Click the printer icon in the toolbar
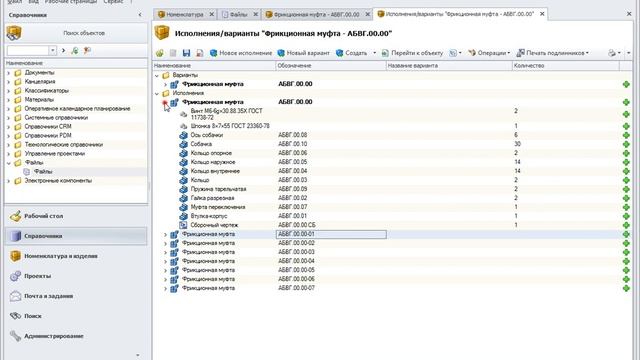Image resolution: width=640 pixels, height=360 pixels. tap(611, 53)
